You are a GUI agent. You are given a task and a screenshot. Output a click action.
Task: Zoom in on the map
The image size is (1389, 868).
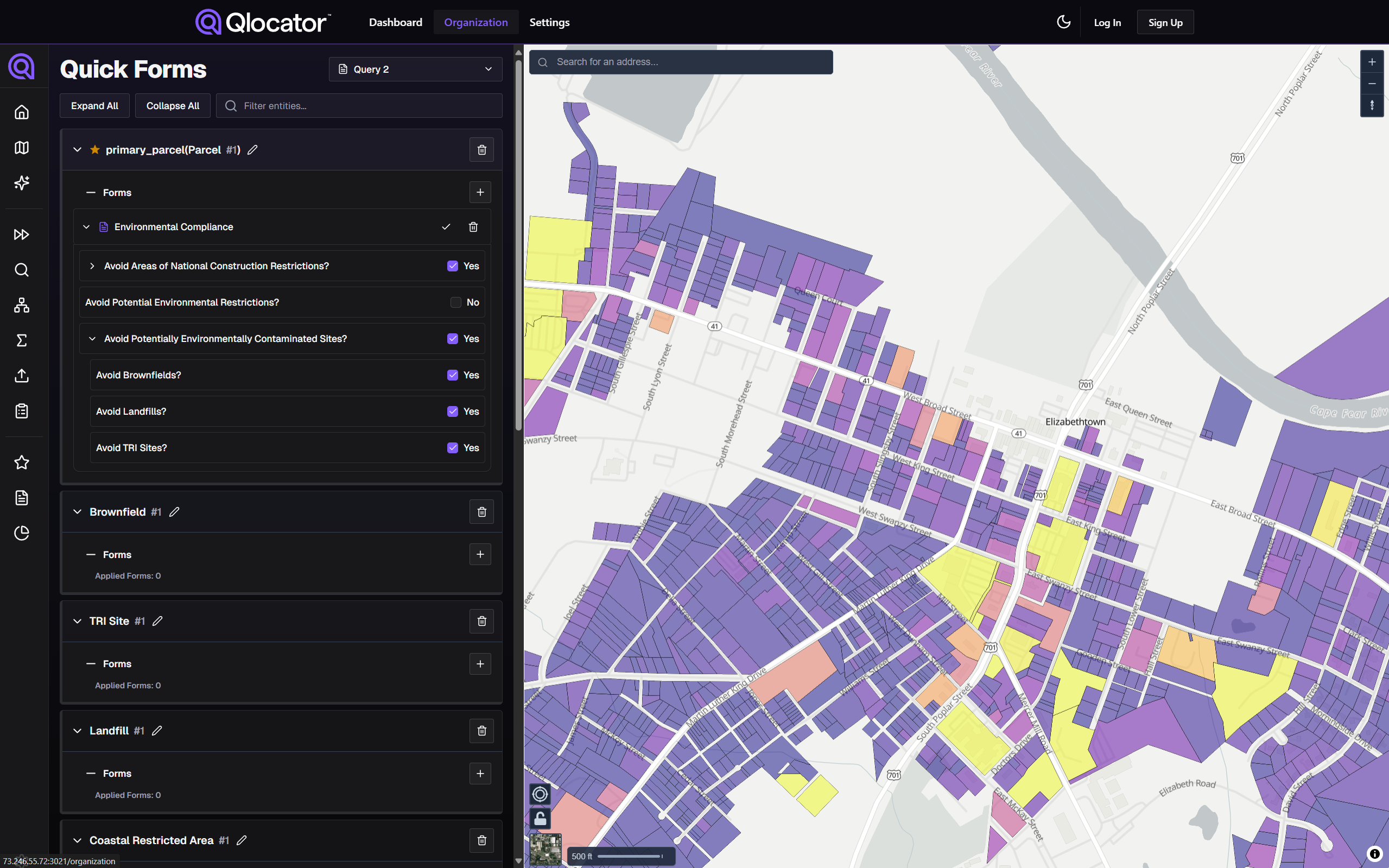1372,62
